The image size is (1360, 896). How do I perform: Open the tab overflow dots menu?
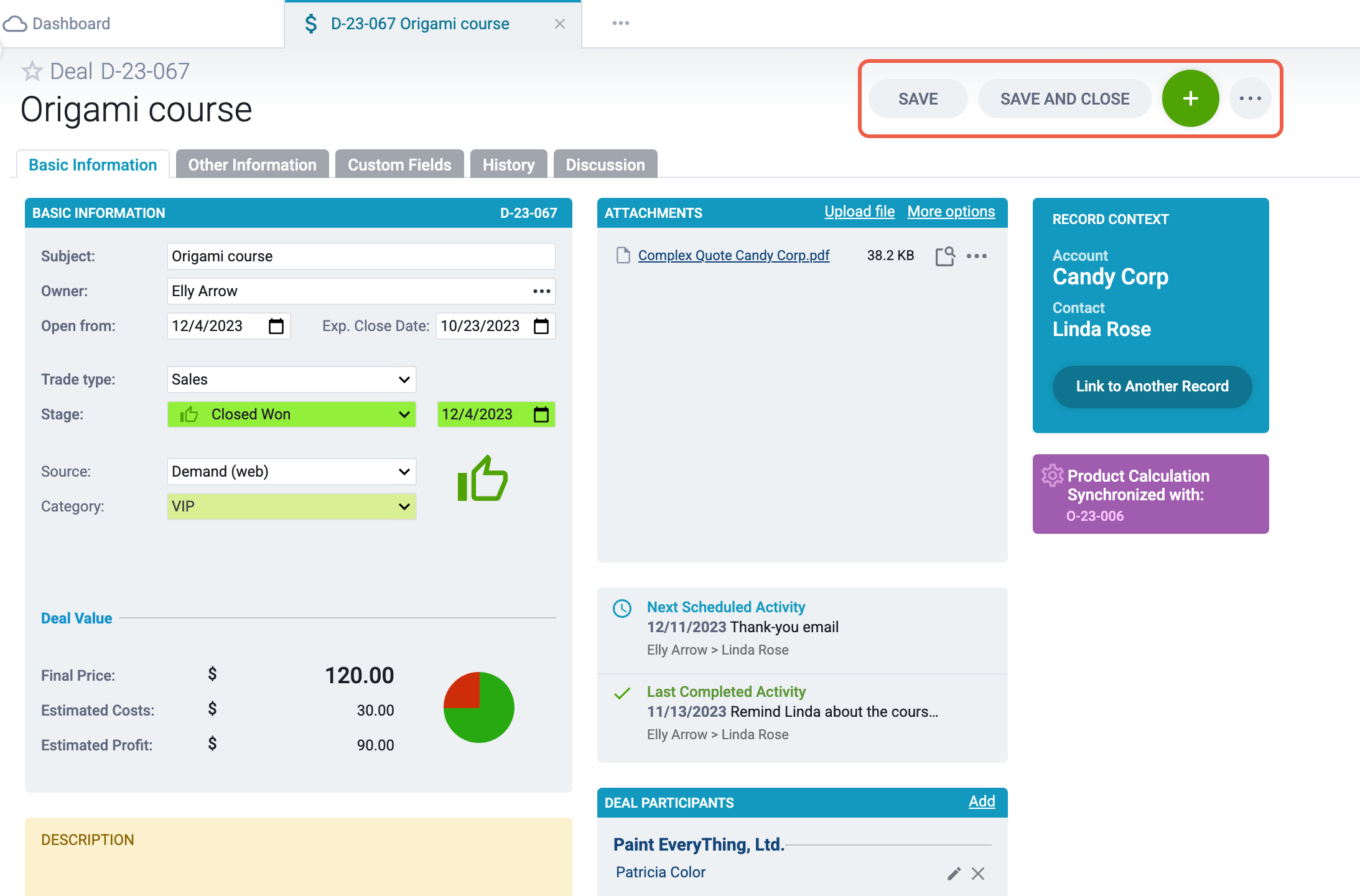tap(621, 23)
